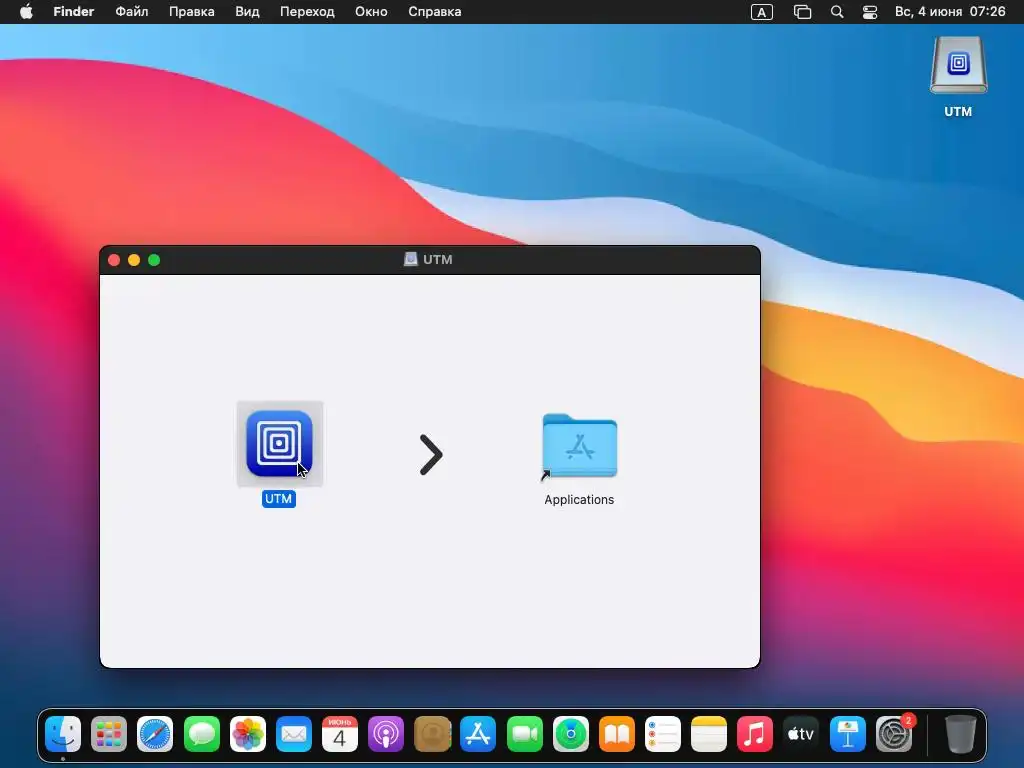Viewport: 1024px width, 768px height.
Task: Open Books from the Dock
Action: coord(616,734)
